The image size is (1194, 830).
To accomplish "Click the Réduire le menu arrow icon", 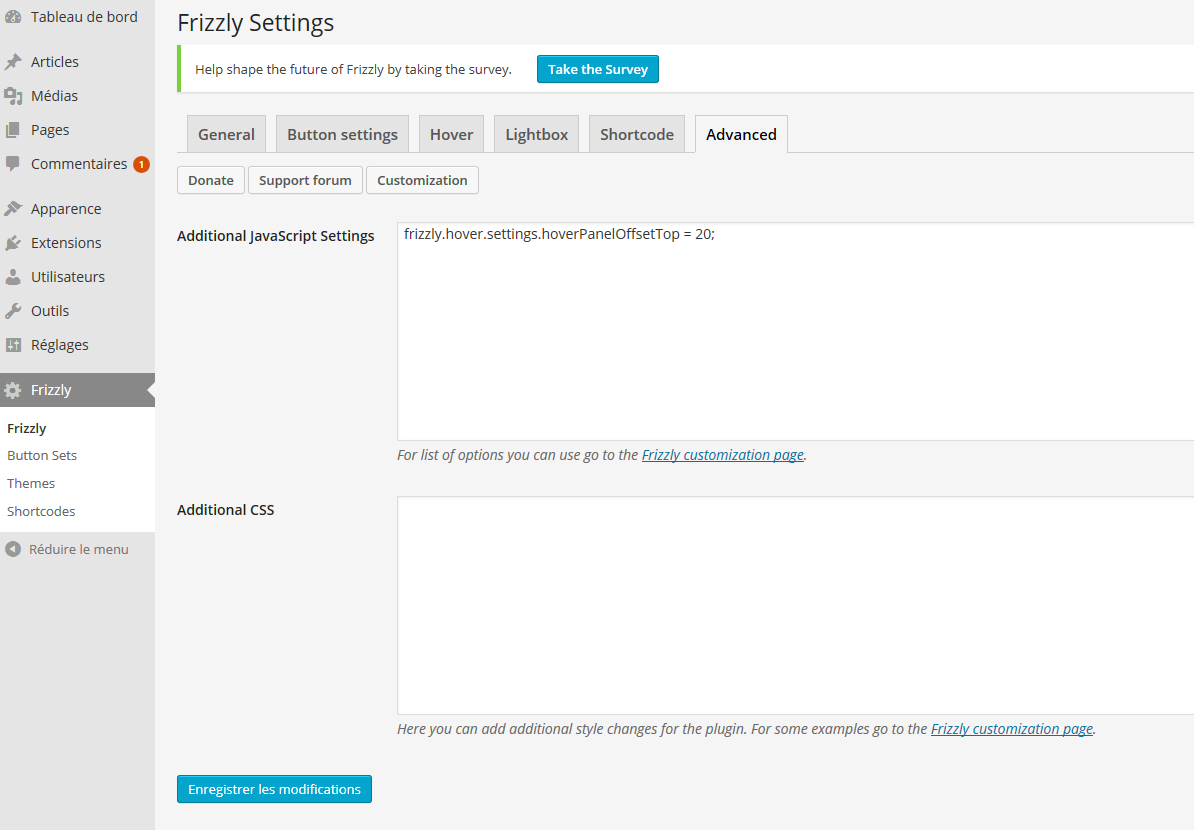I will (x=13, y=549).
